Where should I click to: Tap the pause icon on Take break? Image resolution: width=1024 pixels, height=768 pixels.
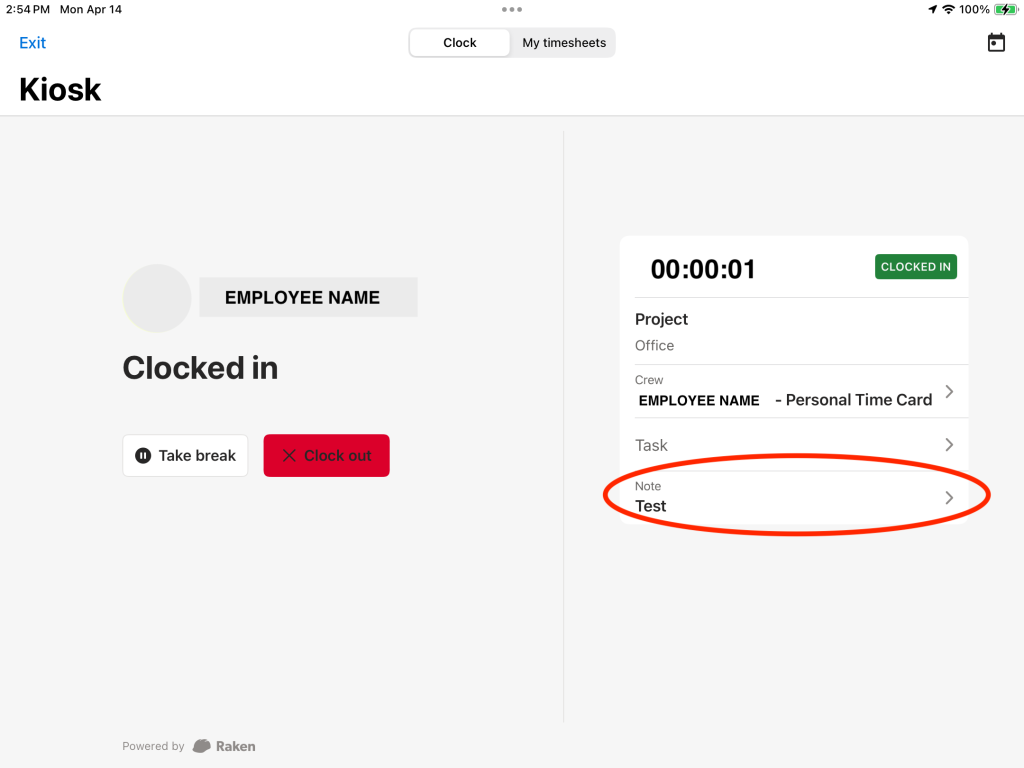143,455
